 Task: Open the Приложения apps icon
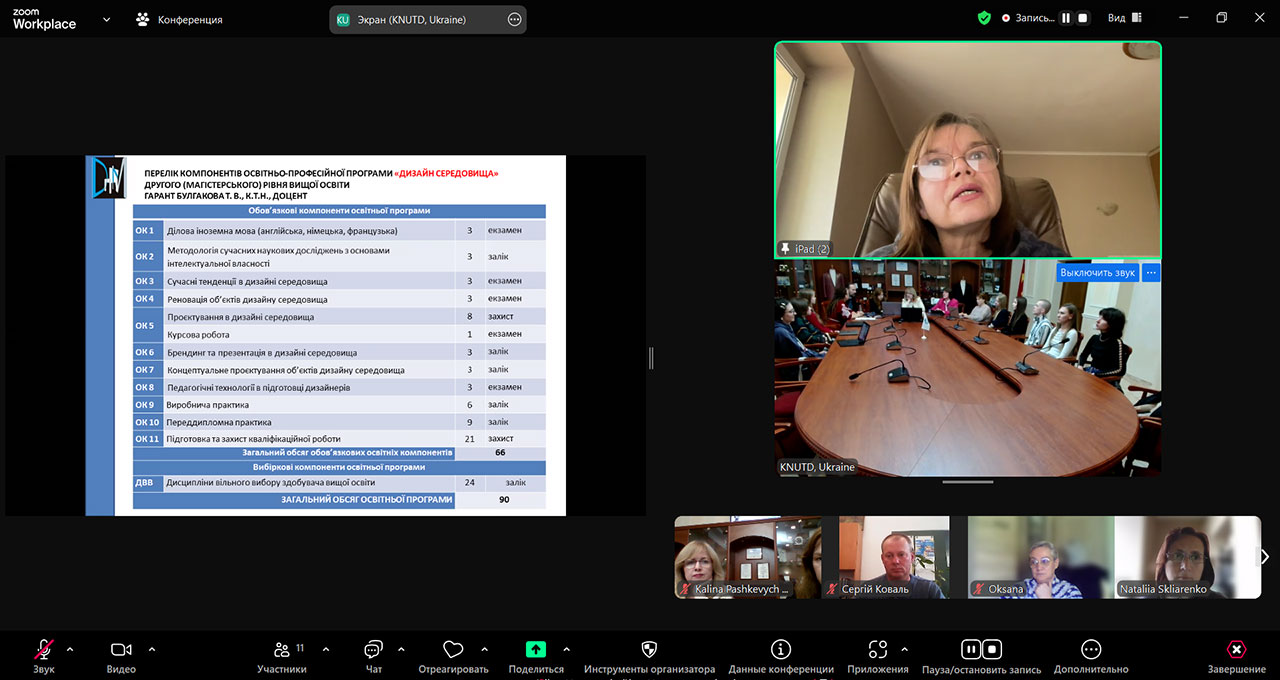tap(878, 650)
